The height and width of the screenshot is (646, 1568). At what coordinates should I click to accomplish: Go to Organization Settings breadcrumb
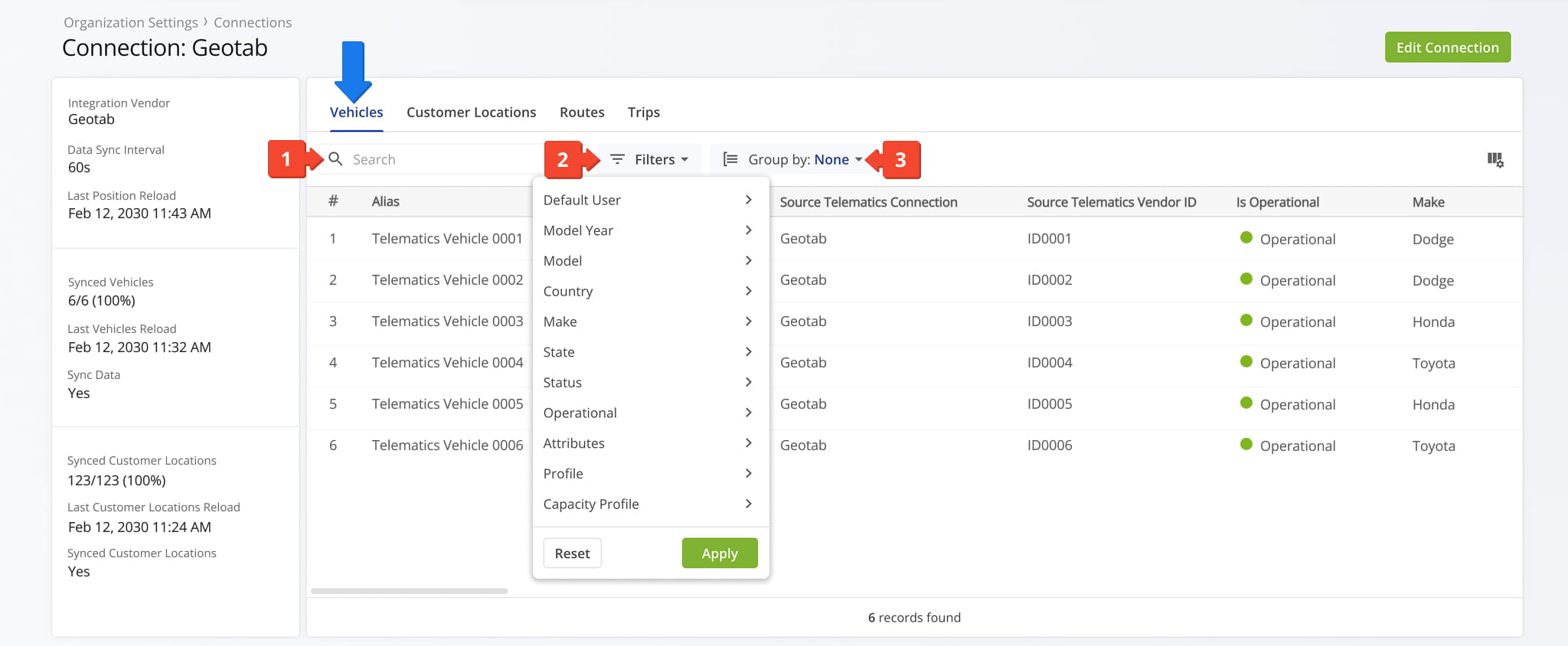coord(131,22)
